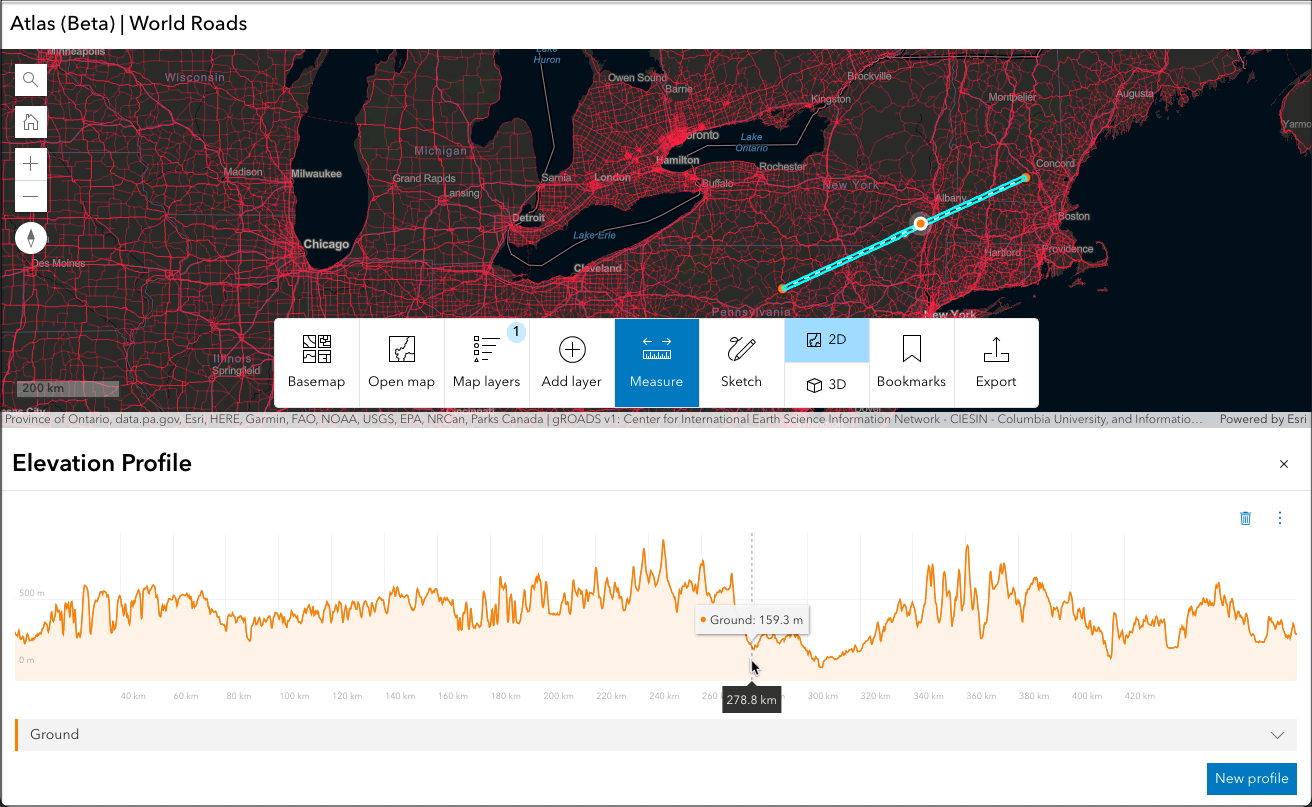The height and width of the screenshot is (807, 1312).
Task: Open the elevation profile options menu
Action: click(1280, 518)
